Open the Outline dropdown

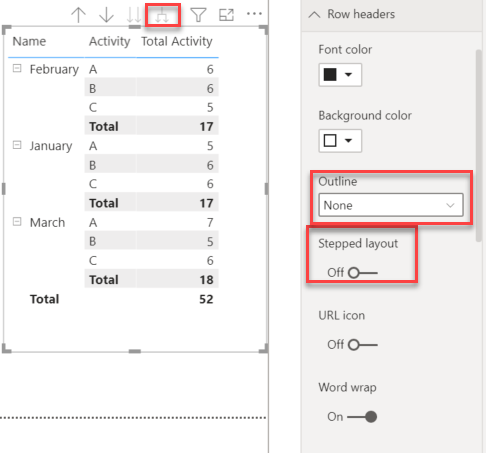tap(391, 205)
